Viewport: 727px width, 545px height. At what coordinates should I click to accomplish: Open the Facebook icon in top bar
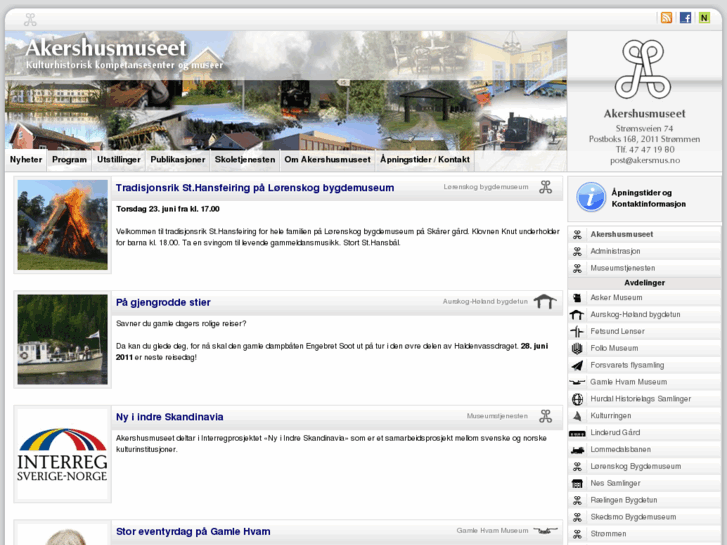[685, 18]
